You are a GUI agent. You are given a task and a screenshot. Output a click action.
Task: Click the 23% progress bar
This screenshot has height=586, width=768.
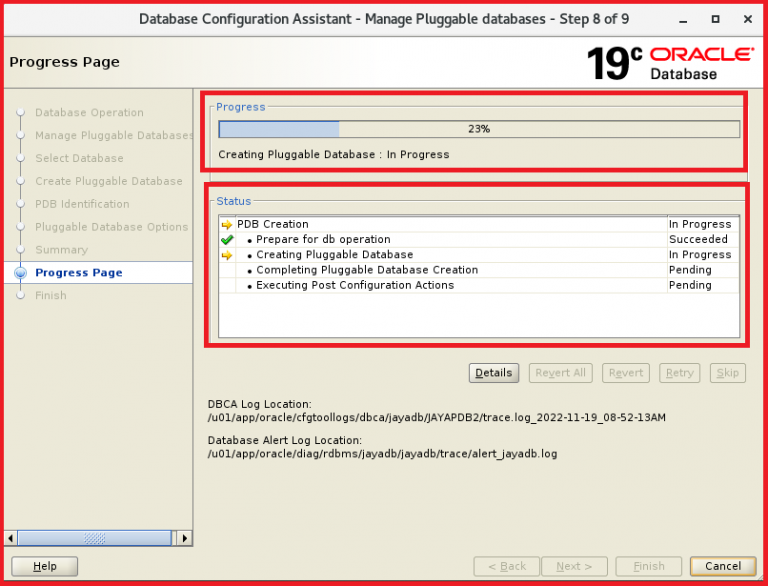479,129
